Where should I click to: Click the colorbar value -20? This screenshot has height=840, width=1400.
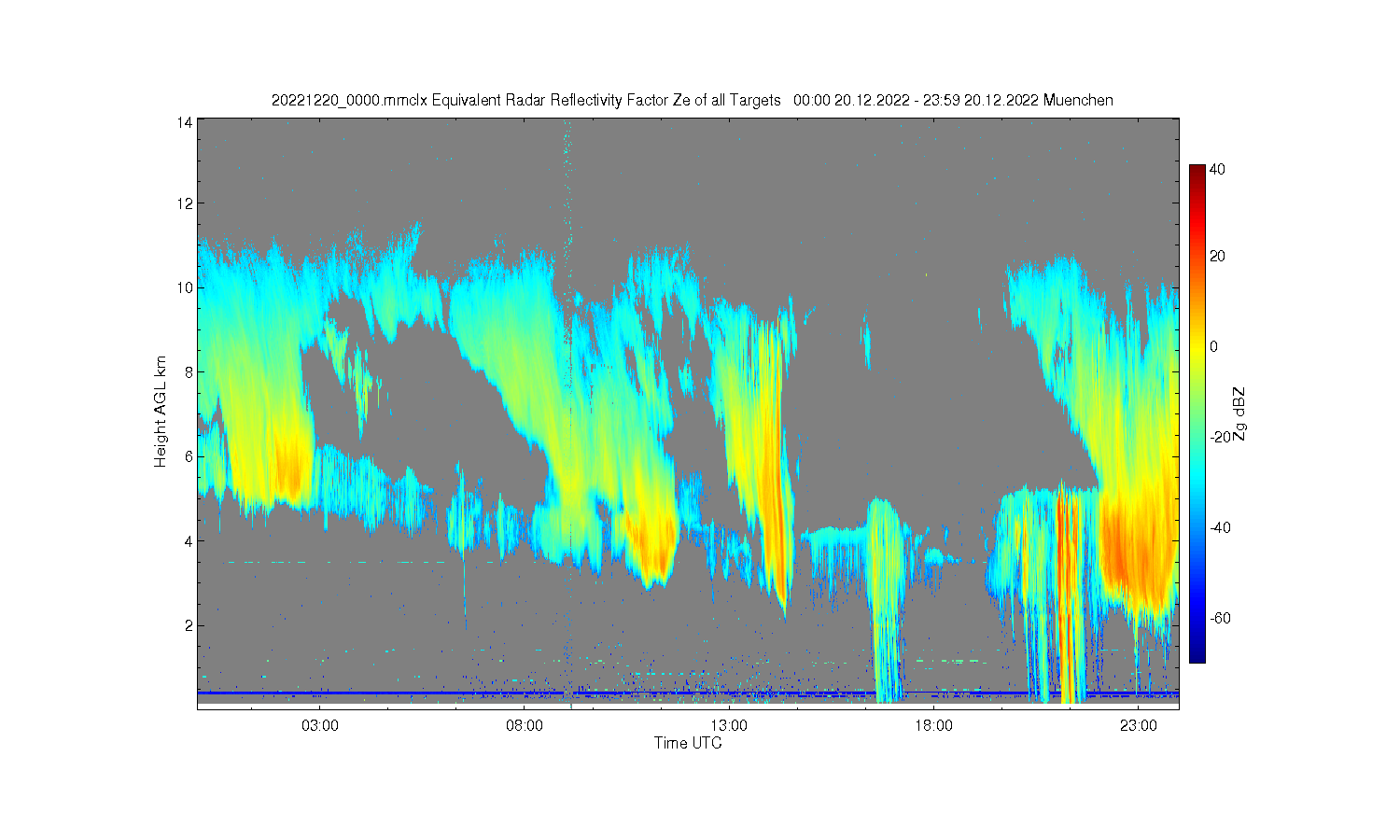pyautogui.click(x=1219, y=438)
